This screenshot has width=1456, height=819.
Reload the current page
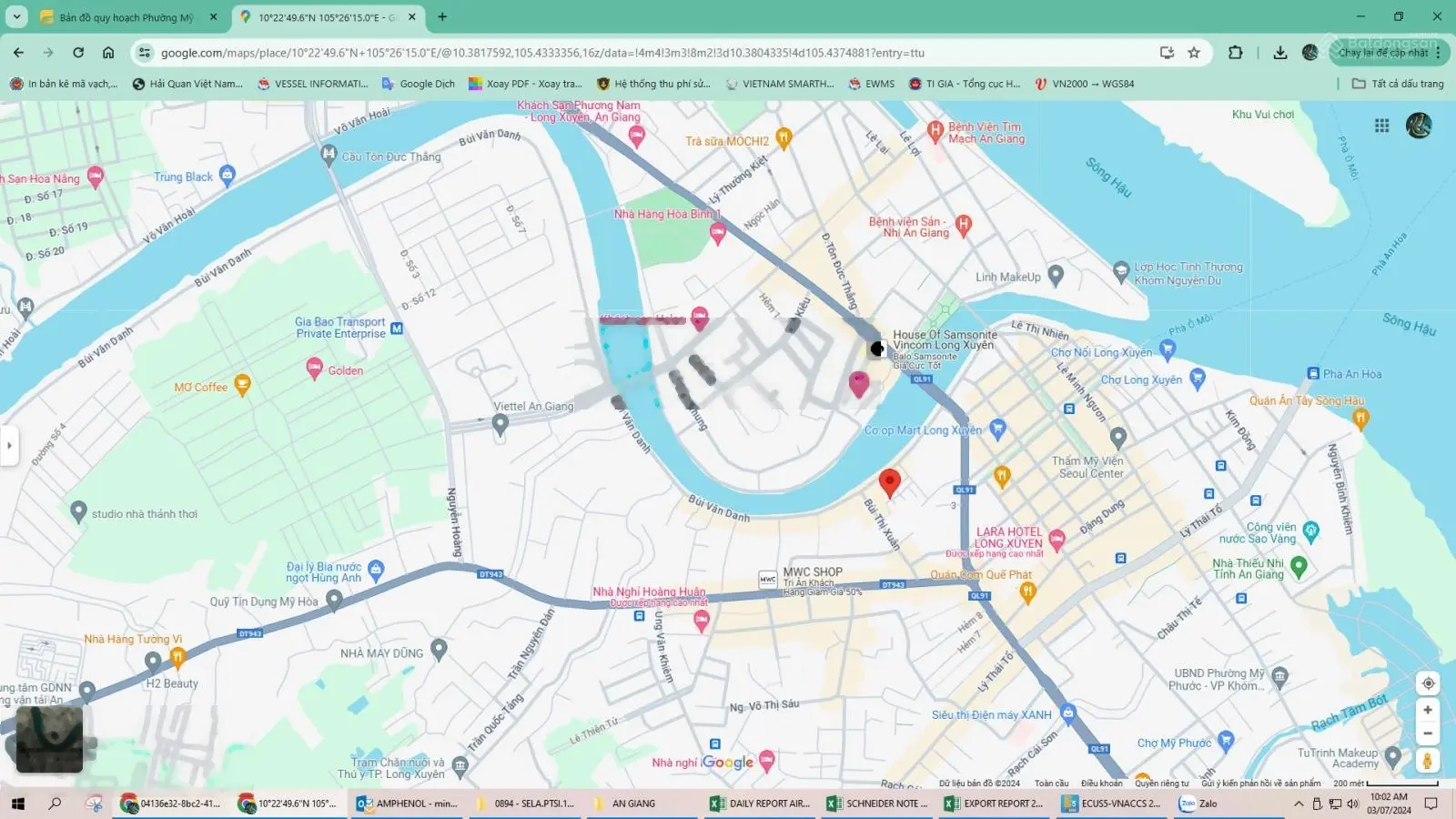click(78, 53)
